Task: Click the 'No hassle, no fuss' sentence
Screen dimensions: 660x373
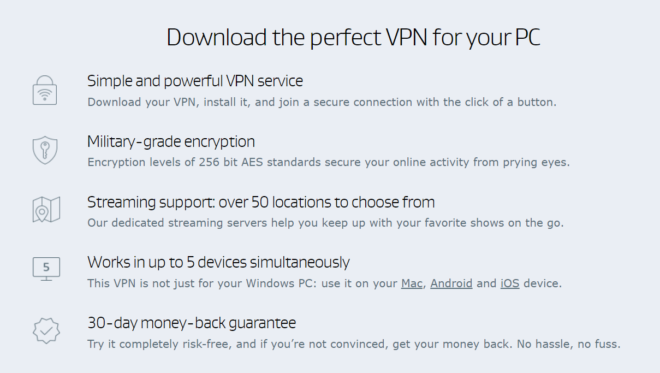Action: [x=569, y=344]
